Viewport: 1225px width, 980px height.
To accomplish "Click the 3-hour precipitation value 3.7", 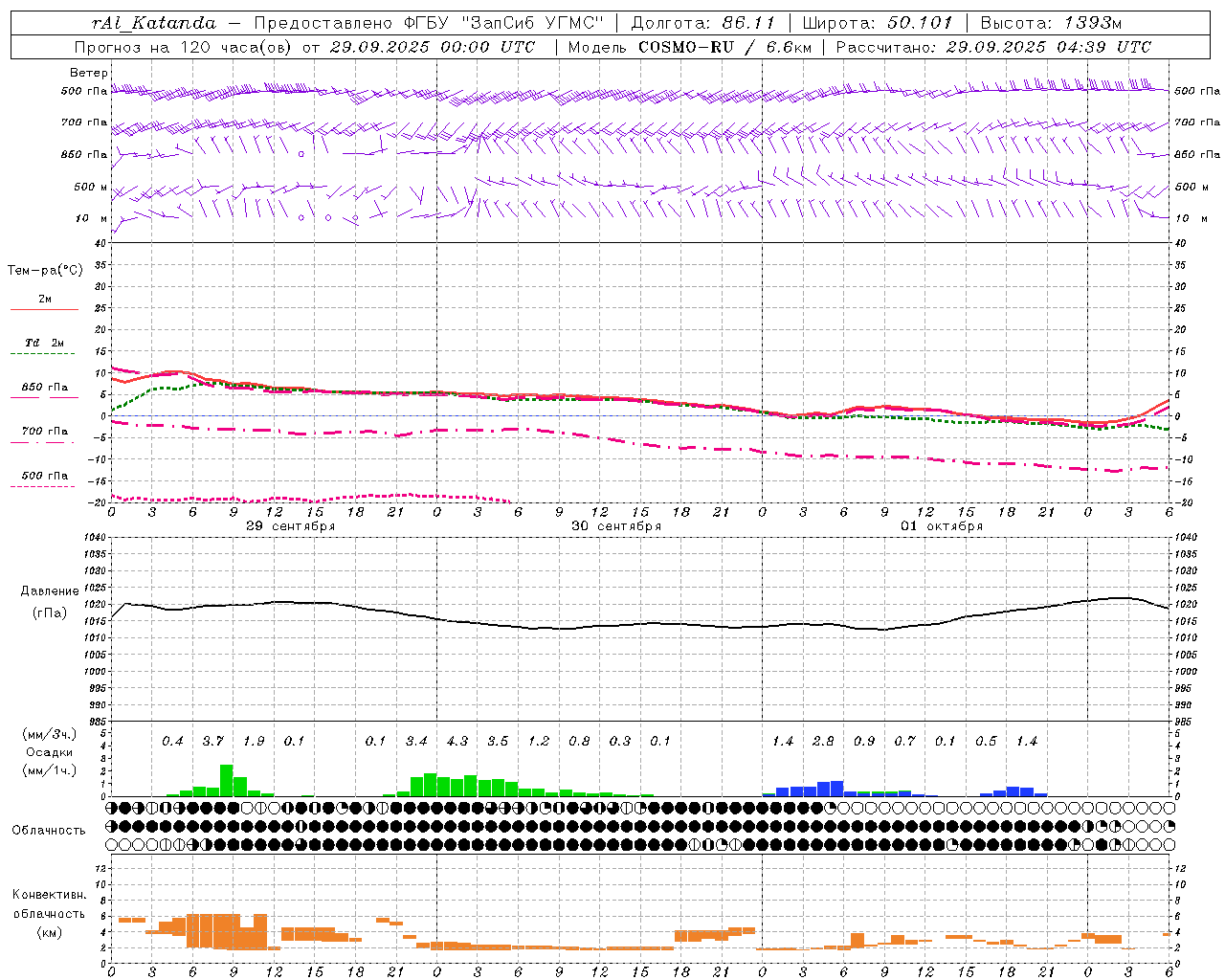I will (212, 741).
